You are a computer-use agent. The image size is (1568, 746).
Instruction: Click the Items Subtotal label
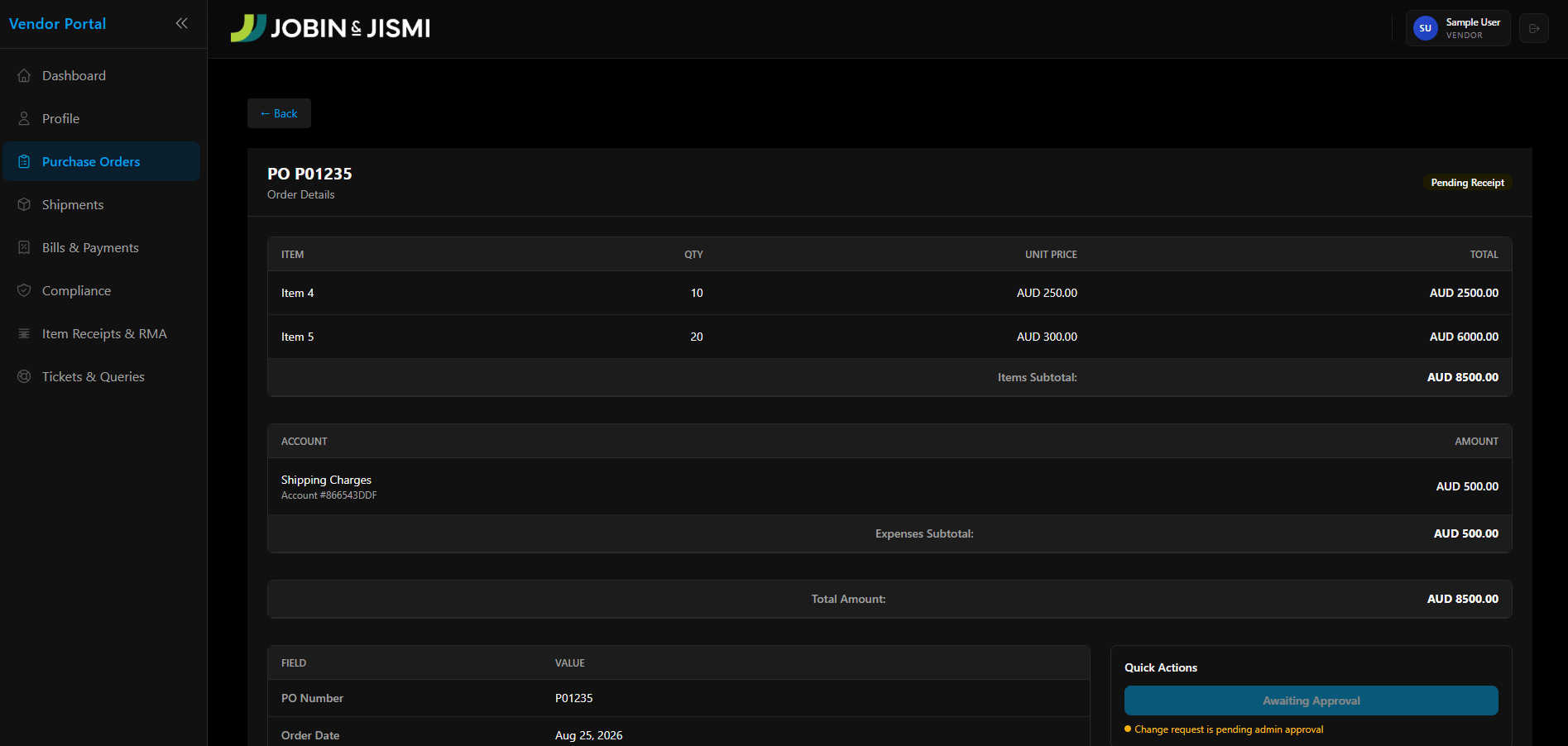(x=1037, y=377)
